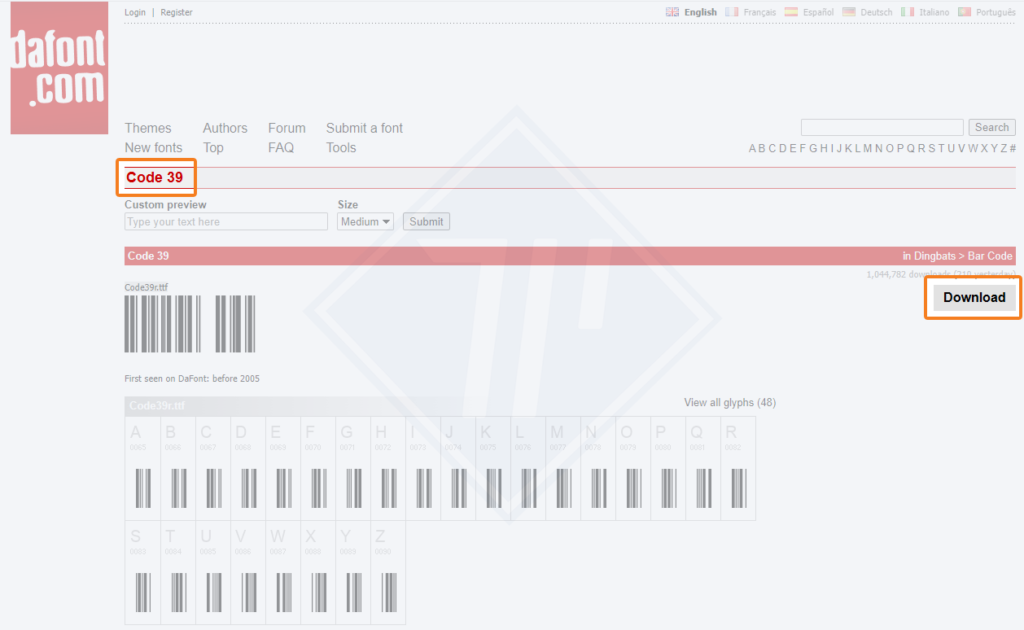Click the Register link
Image resolution: width=1024 pixels, height=630 pixels.
(176, 13)
